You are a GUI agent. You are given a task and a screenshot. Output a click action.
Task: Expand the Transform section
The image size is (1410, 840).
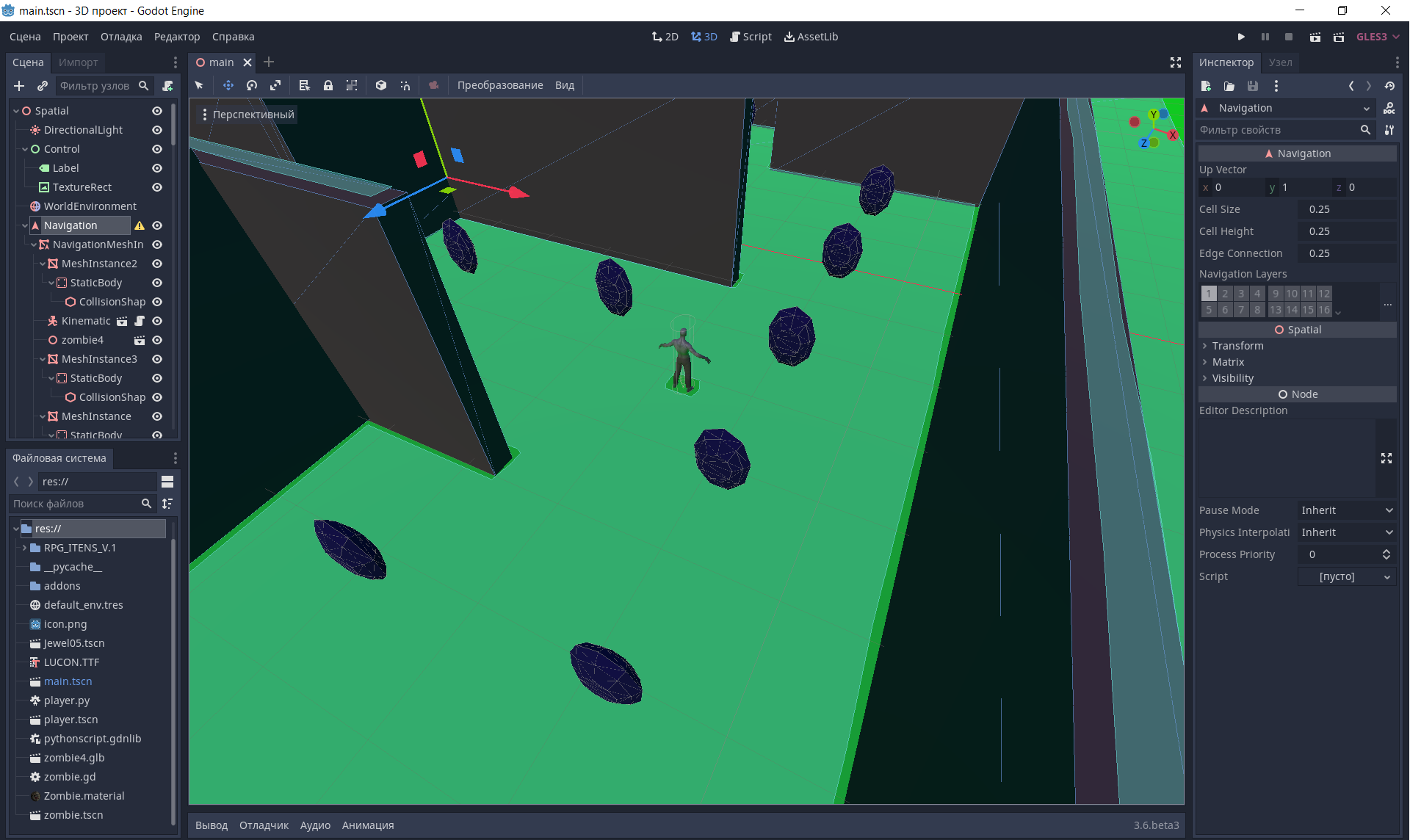click(x=1237, y=346)
